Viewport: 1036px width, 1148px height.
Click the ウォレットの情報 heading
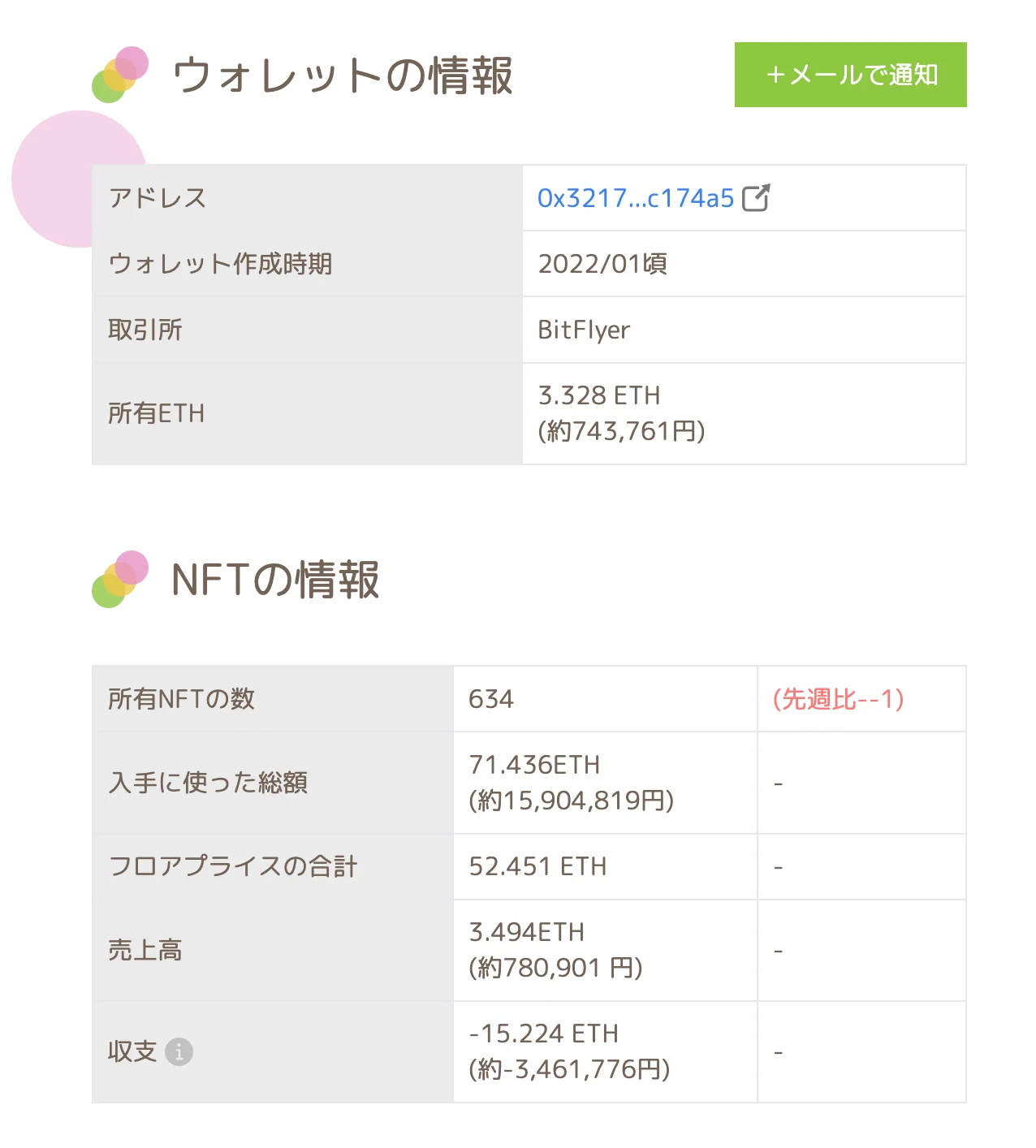342,76
